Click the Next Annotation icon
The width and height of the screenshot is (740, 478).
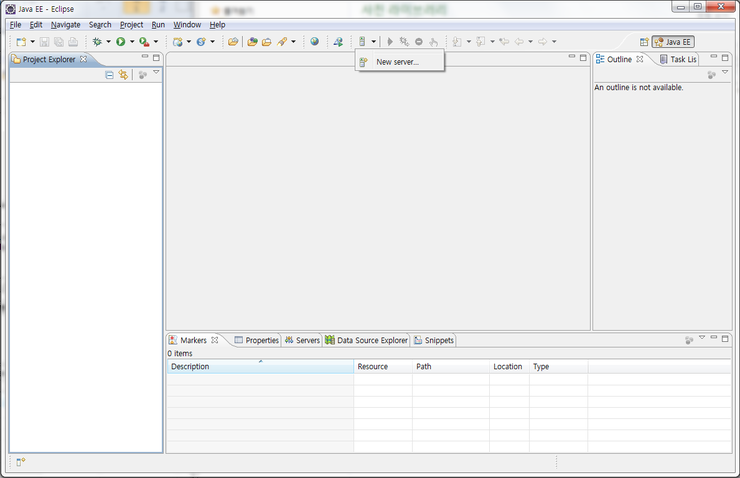(x=457, y=42)
